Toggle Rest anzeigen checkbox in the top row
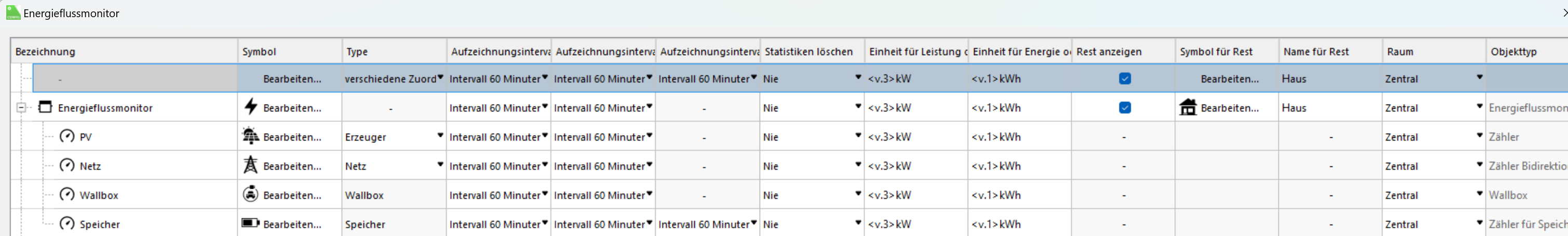Image resolution: width=1568 pixels, height=236 pixels. [x=1125, y=78]
